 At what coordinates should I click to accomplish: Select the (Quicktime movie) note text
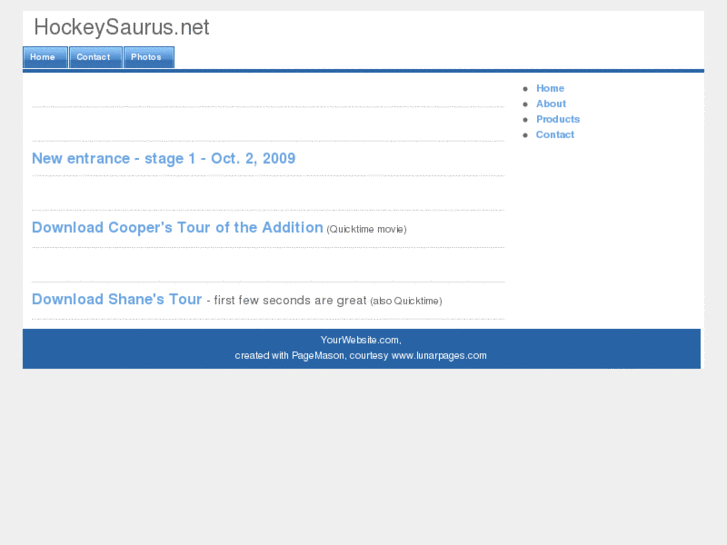click(x=366, y=230)
